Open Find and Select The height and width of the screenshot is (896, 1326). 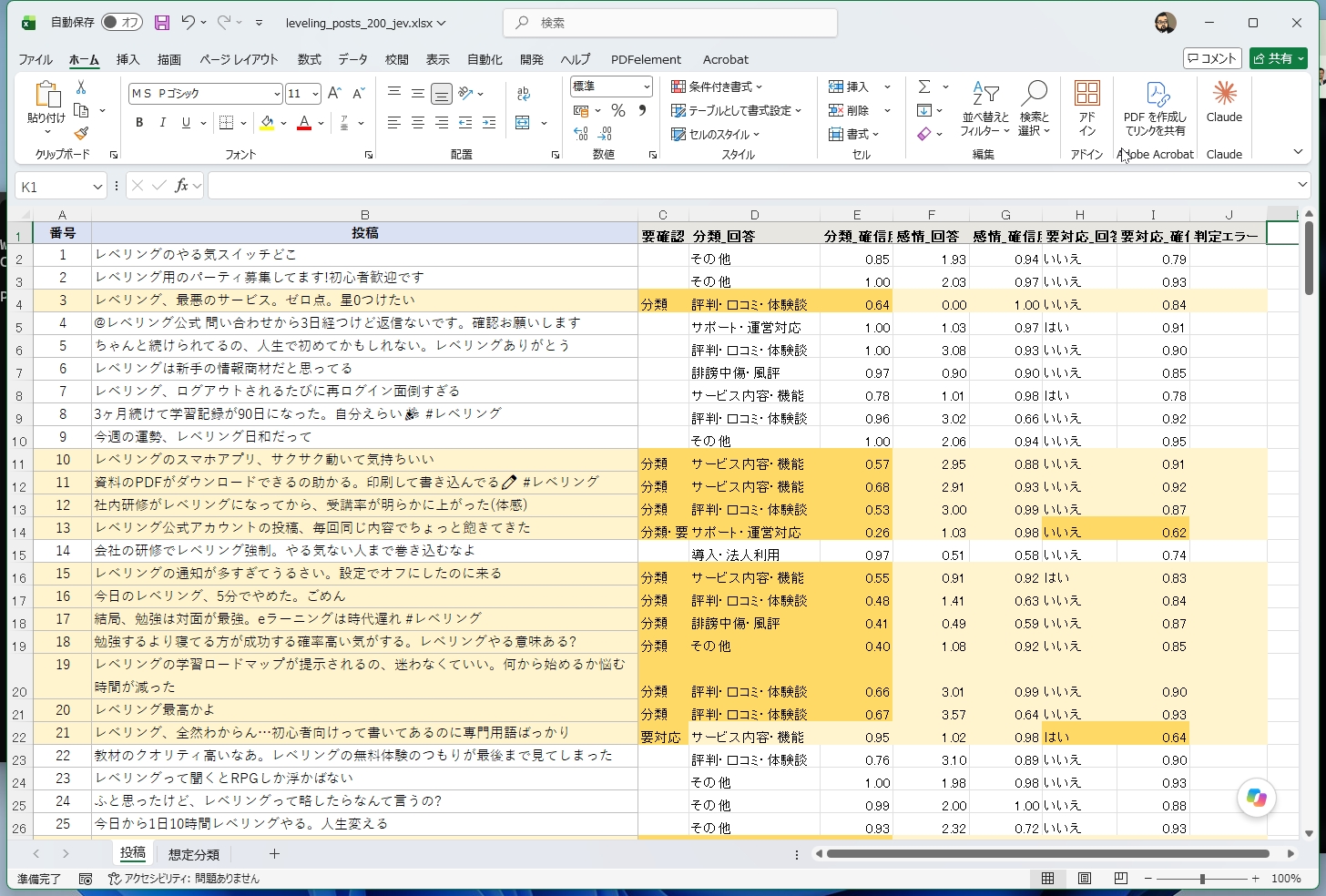1034,107
